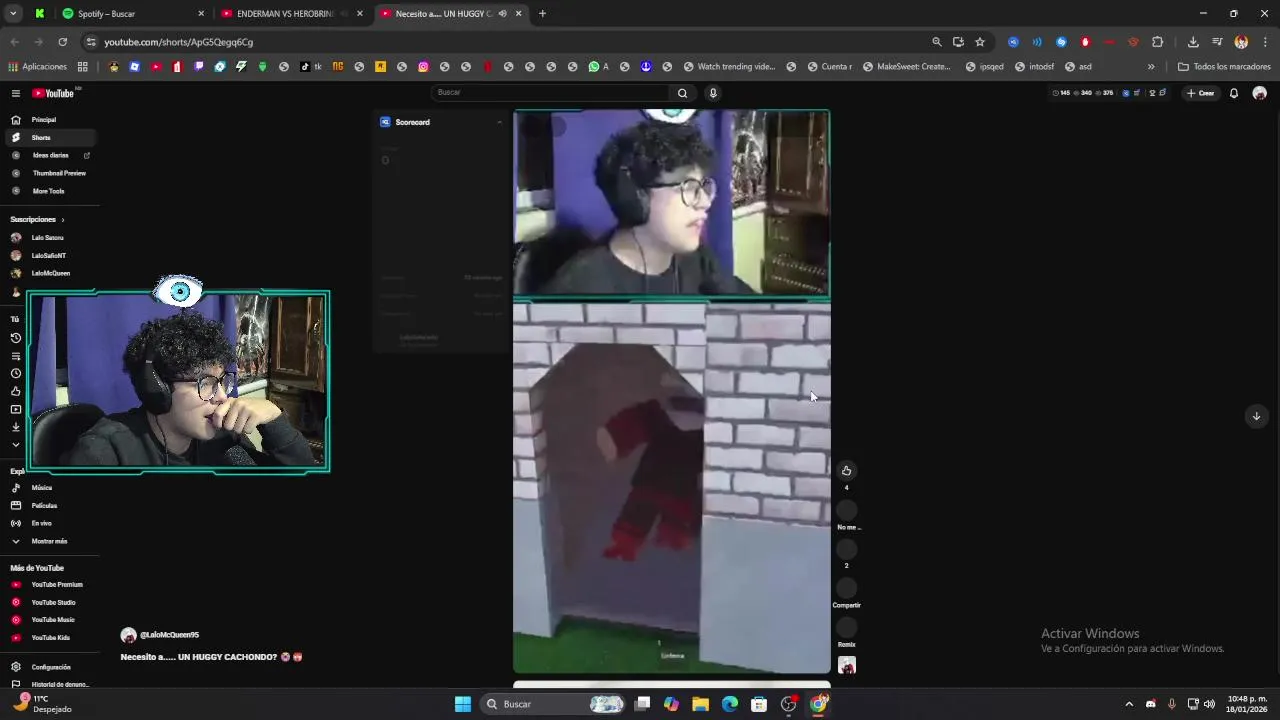The width and height of the screenshot is (1280, 720).
Task: Switch to ENDERMAN VS HEROBRINE tab
Action: point(292,14)
